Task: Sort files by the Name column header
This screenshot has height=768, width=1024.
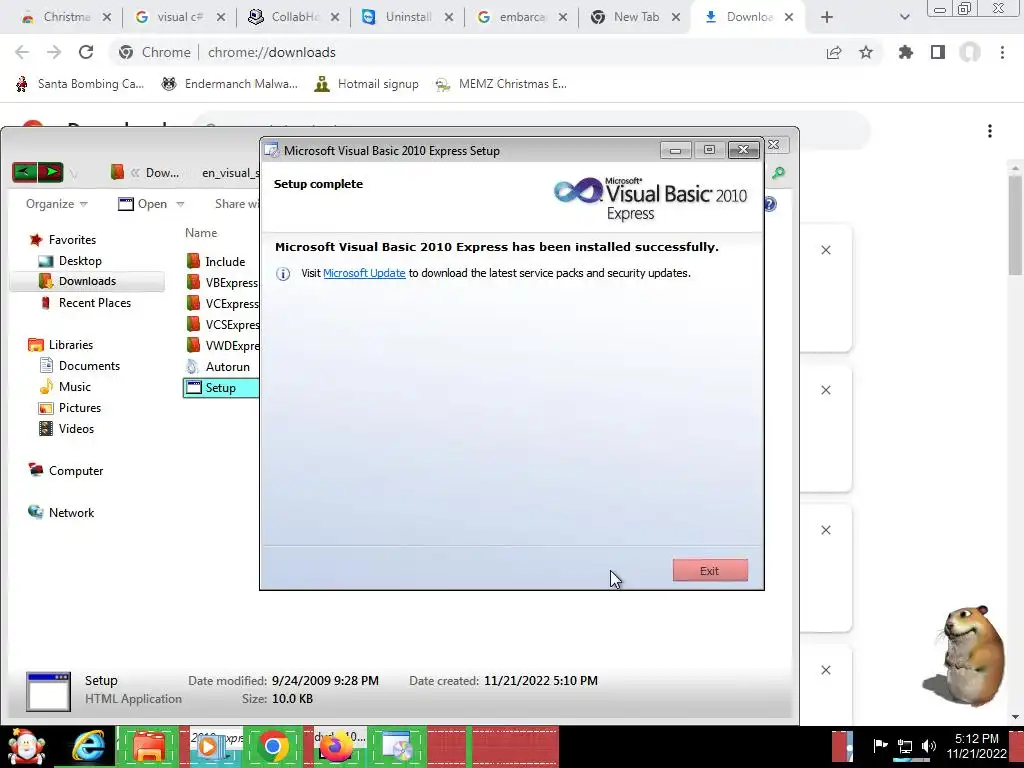Action: [201, 232]
